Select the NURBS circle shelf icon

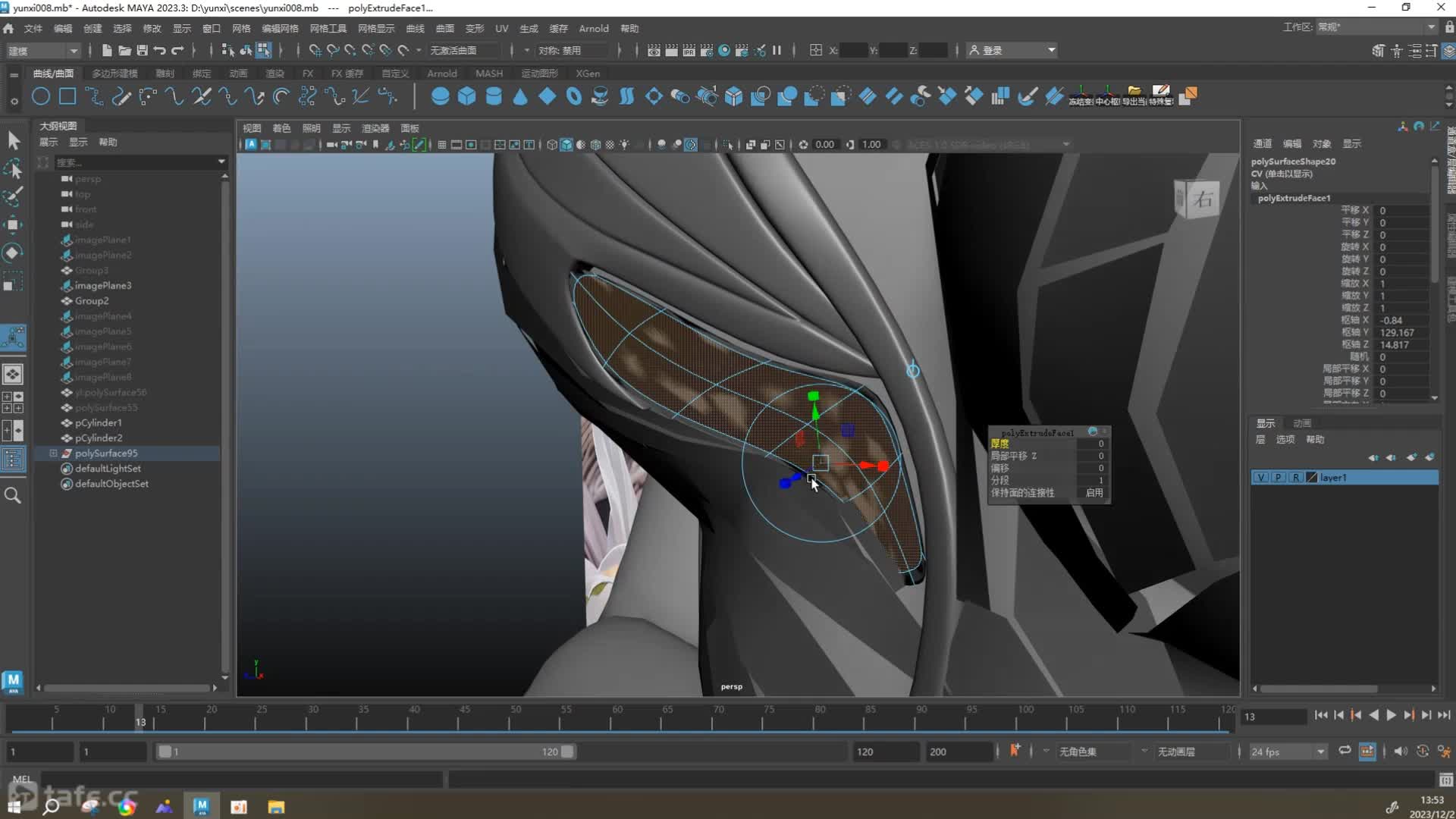click(41, 96)
